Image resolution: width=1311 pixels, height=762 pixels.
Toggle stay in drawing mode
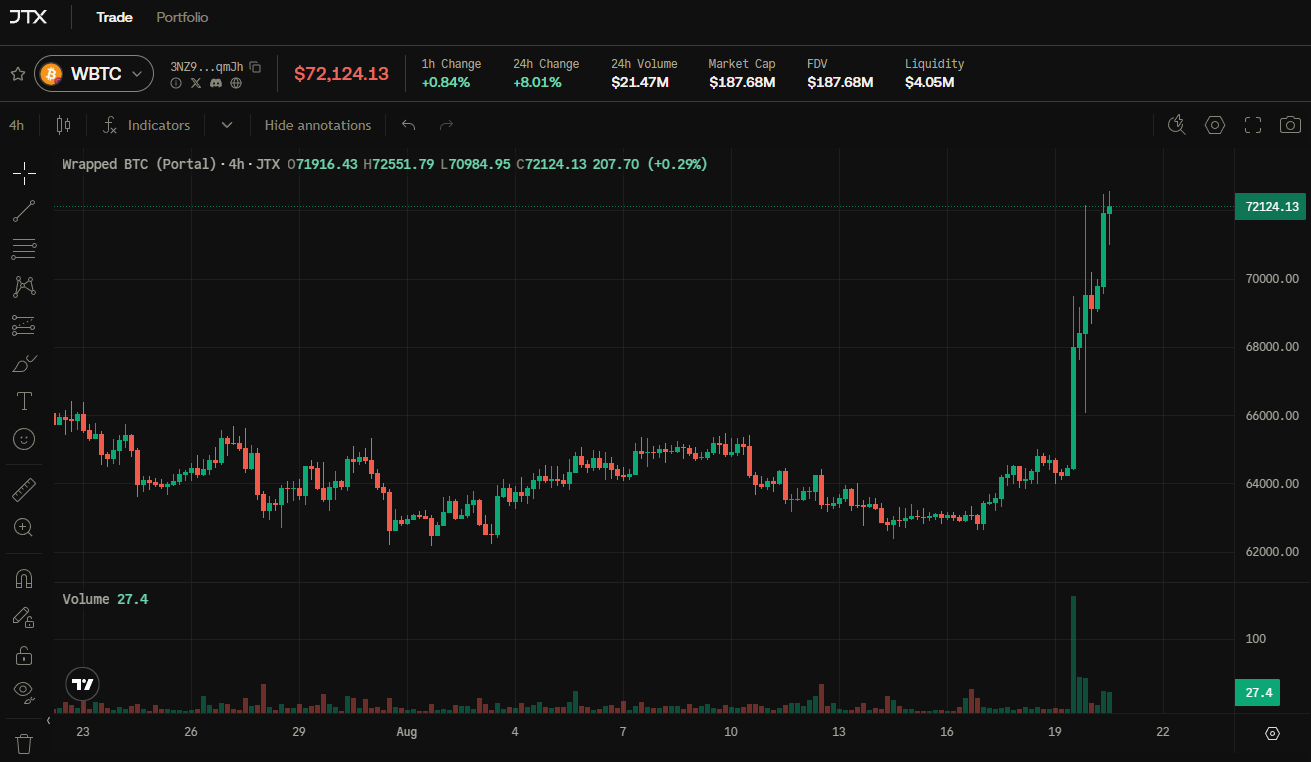click(25, 616)
